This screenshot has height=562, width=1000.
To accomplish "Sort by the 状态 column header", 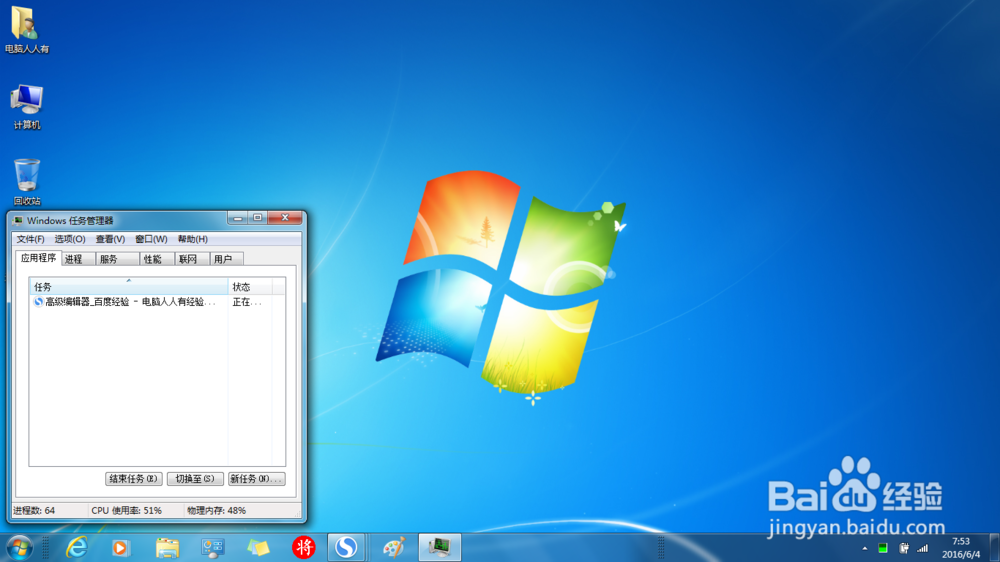I will click(x=250, y=286).
